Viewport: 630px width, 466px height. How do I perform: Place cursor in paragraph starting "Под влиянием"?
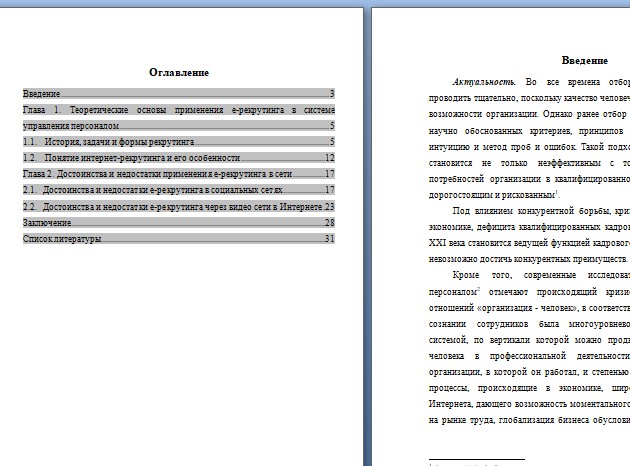(540, 227)
